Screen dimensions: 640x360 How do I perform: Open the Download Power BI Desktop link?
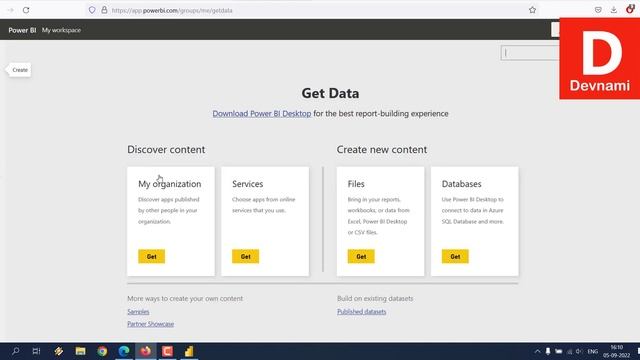(x=262, y=113)
